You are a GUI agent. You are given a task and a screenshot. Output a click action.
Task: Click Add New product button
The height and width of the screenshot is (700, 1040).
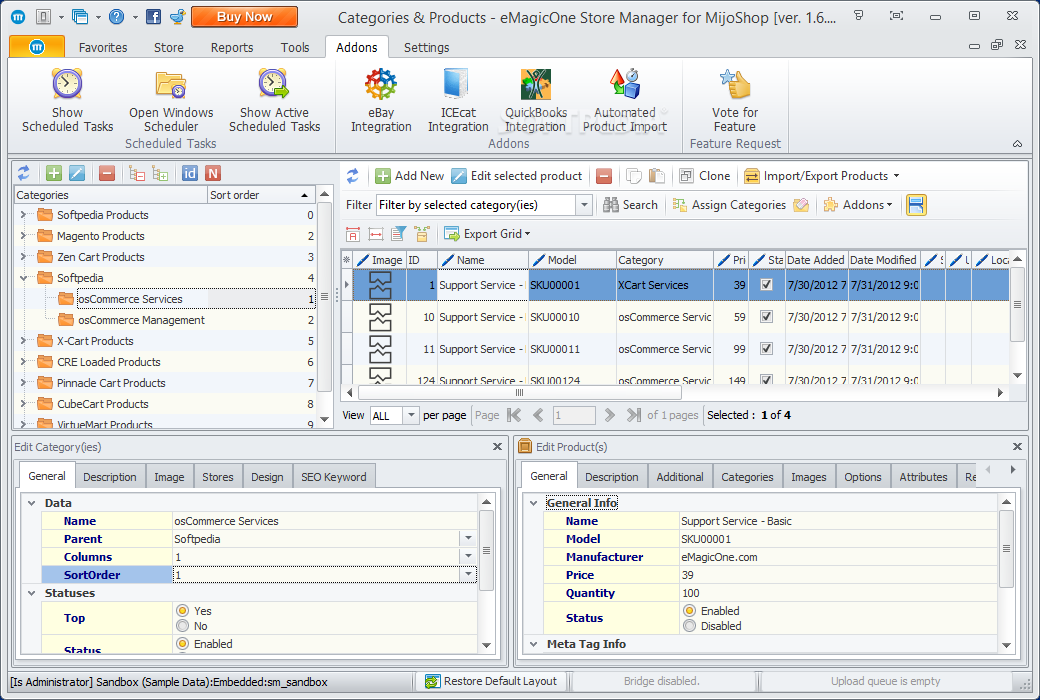click(x=409, y=176)
